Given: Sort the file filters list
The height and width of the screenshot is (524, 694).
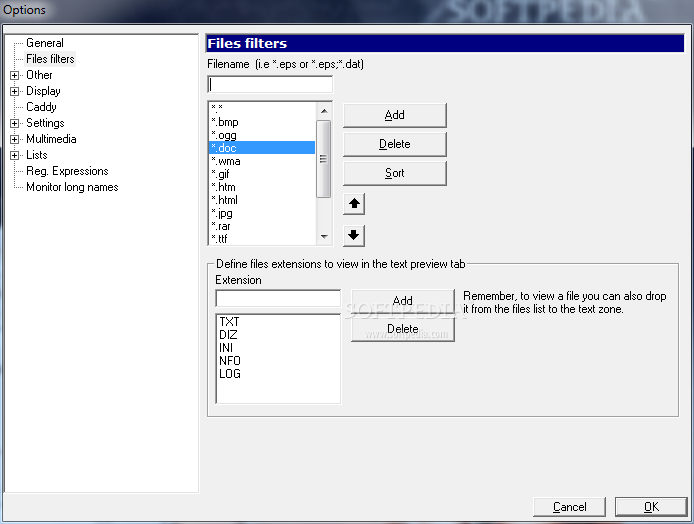Looking at the screenshot, I should coord(395,173).
